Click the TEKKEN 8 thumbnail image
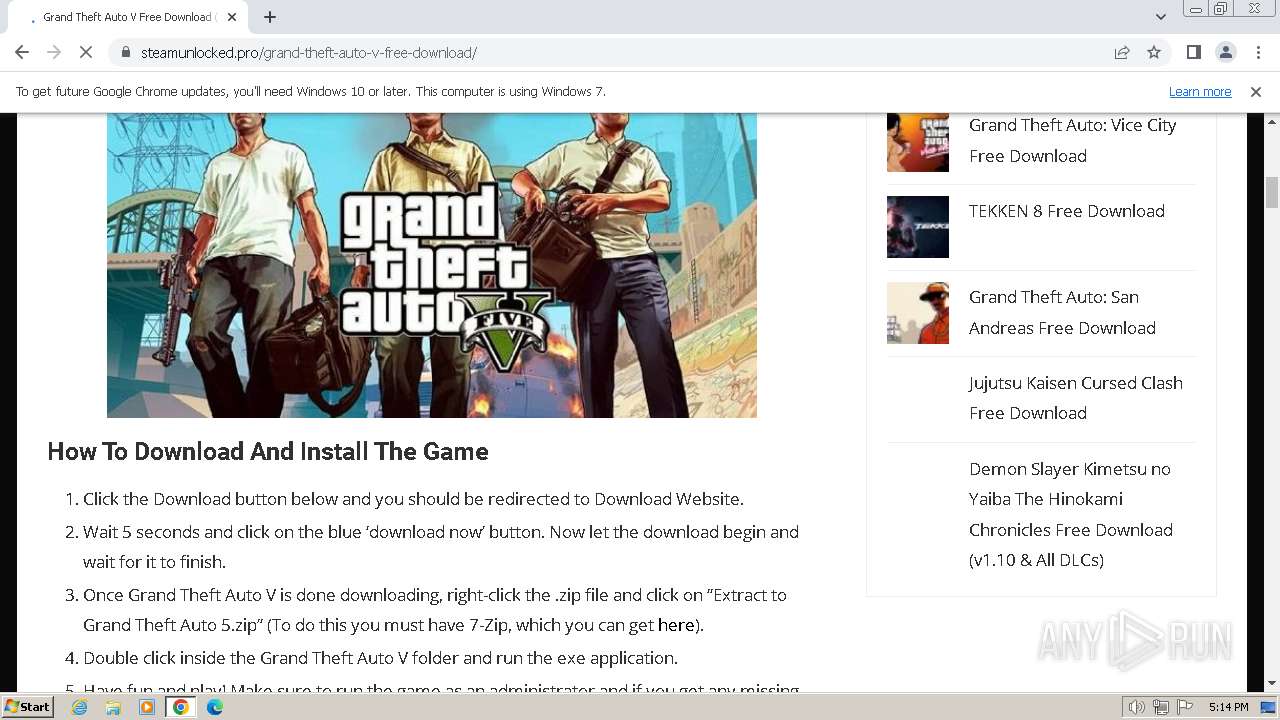Viewport: 1280px width, 720px height. tap(917, 227)
